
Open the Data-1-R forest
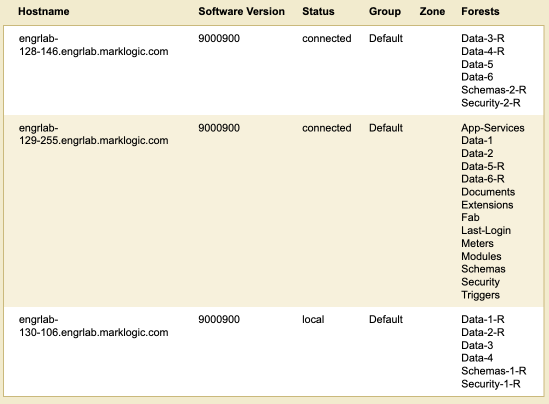coord(483,319)
